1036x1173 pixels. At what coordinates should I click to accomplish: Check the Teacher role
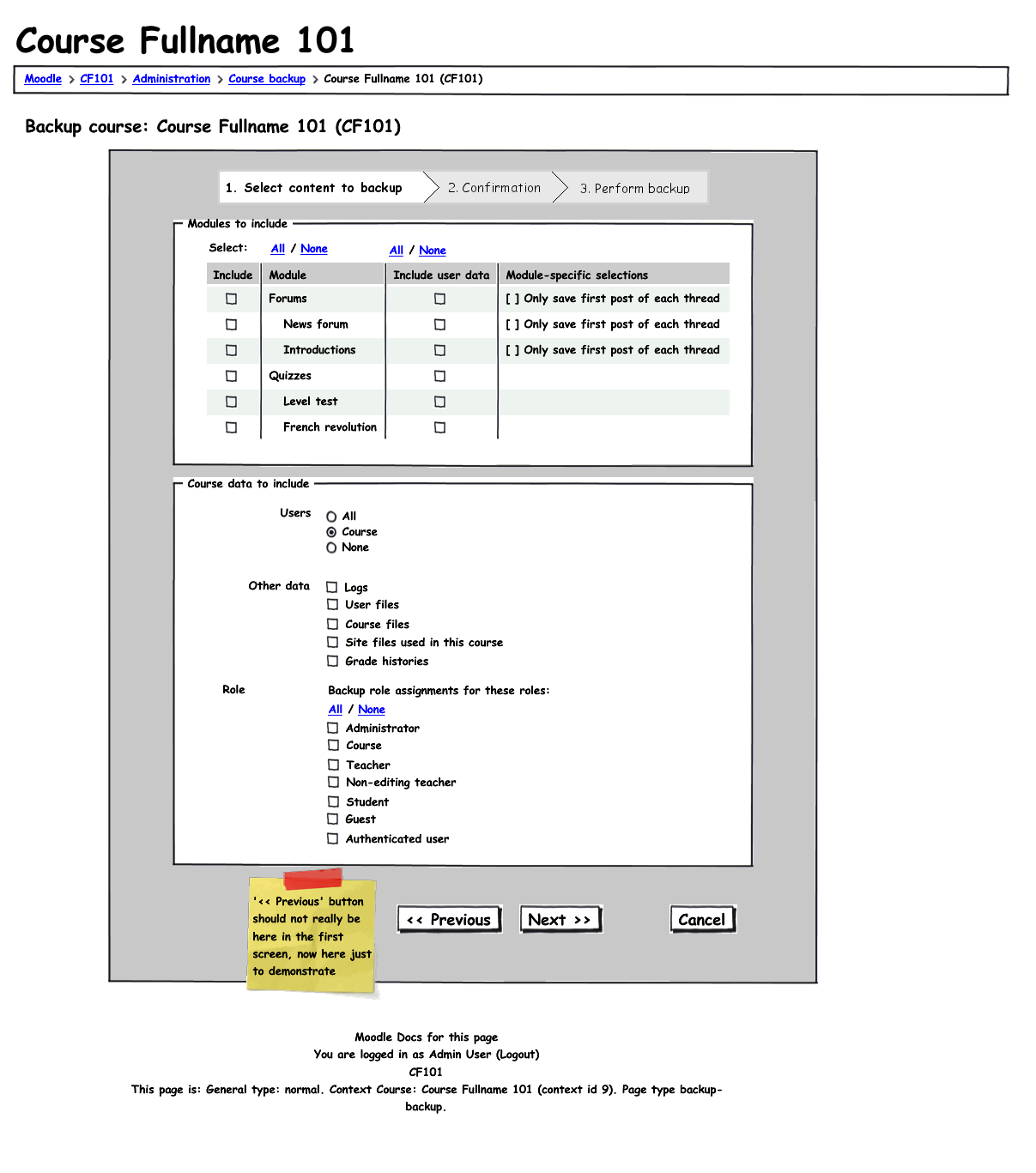tap(333, 765)
